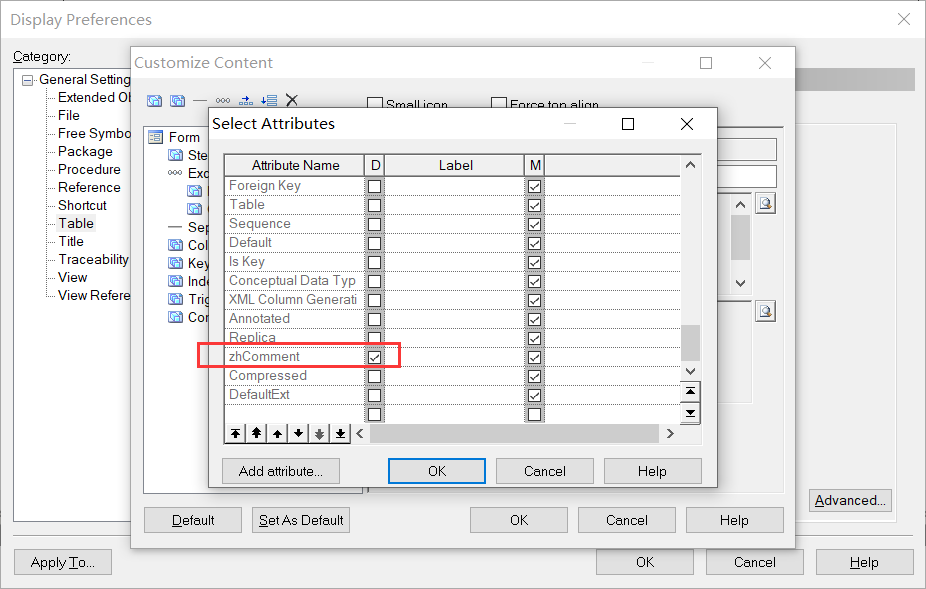The image size is (926, 589).
Task: Toggle Small icon checkbox in Customize Content
Action: click(375, 104)
